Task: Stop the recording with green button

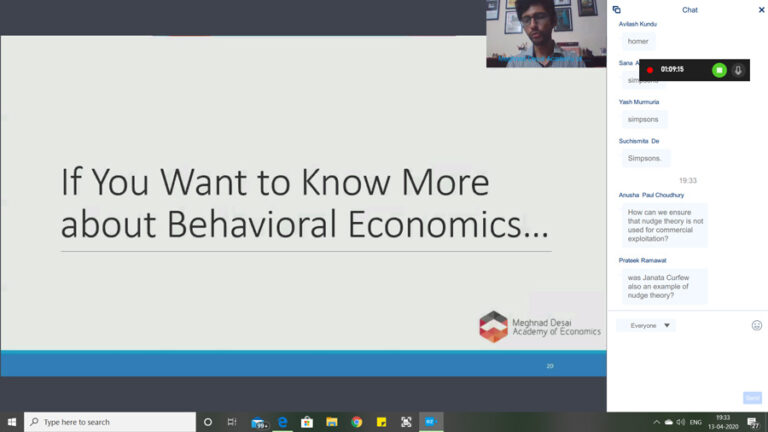Action: [719, 70]
